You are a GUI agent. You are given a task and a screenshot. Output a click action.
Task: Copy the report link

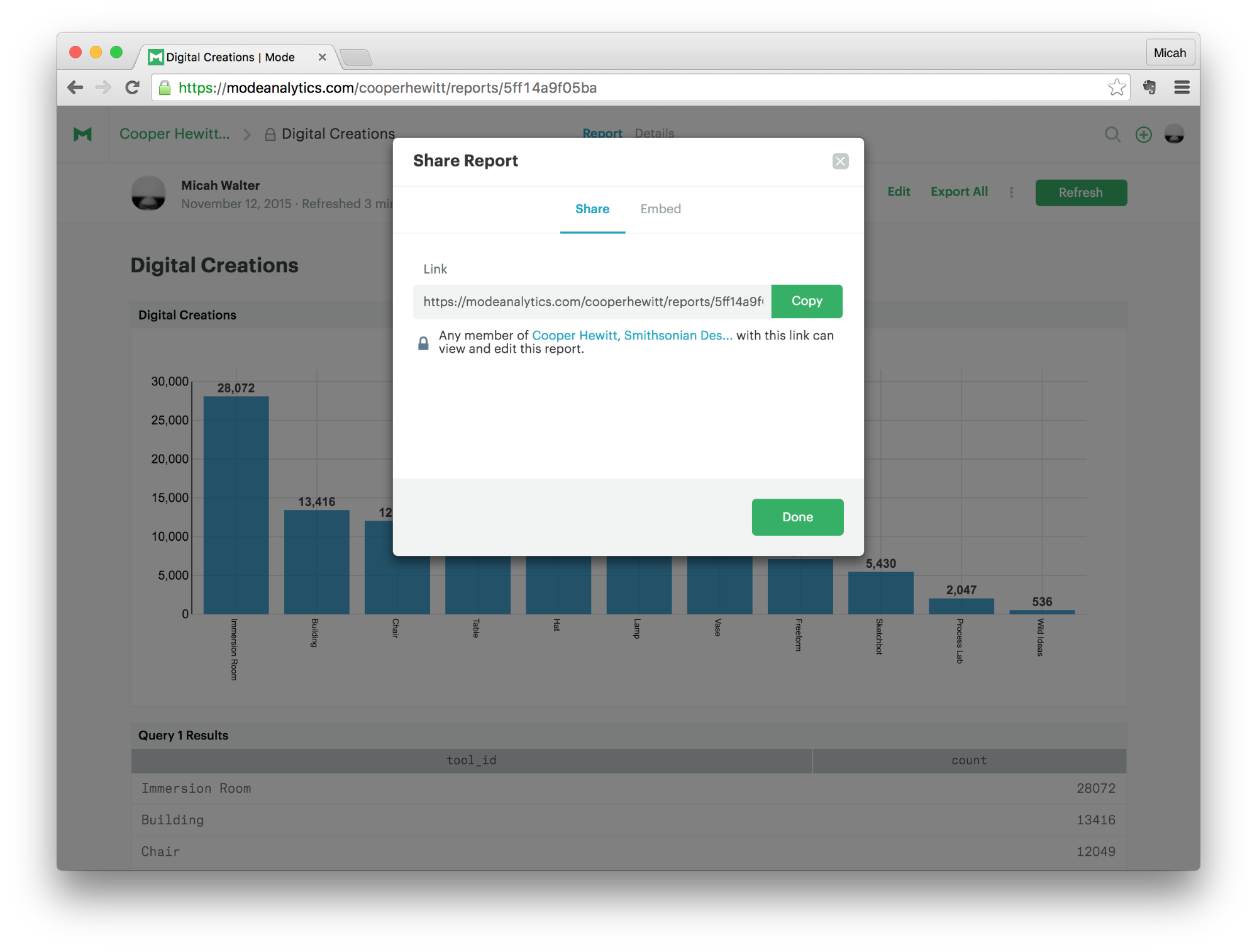pos(807,301)
